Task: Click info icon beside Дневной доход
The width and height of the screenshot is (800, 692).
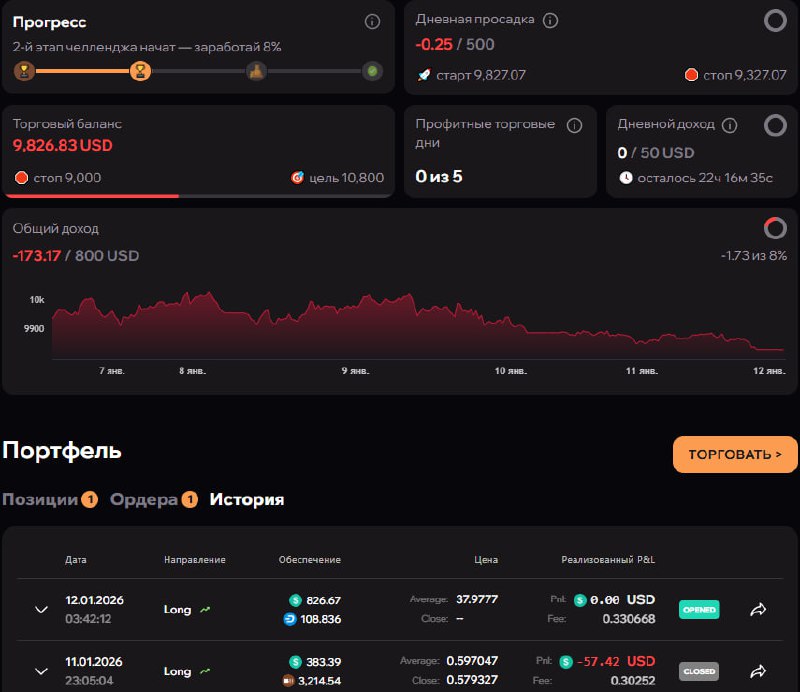Action: point(730,125)
